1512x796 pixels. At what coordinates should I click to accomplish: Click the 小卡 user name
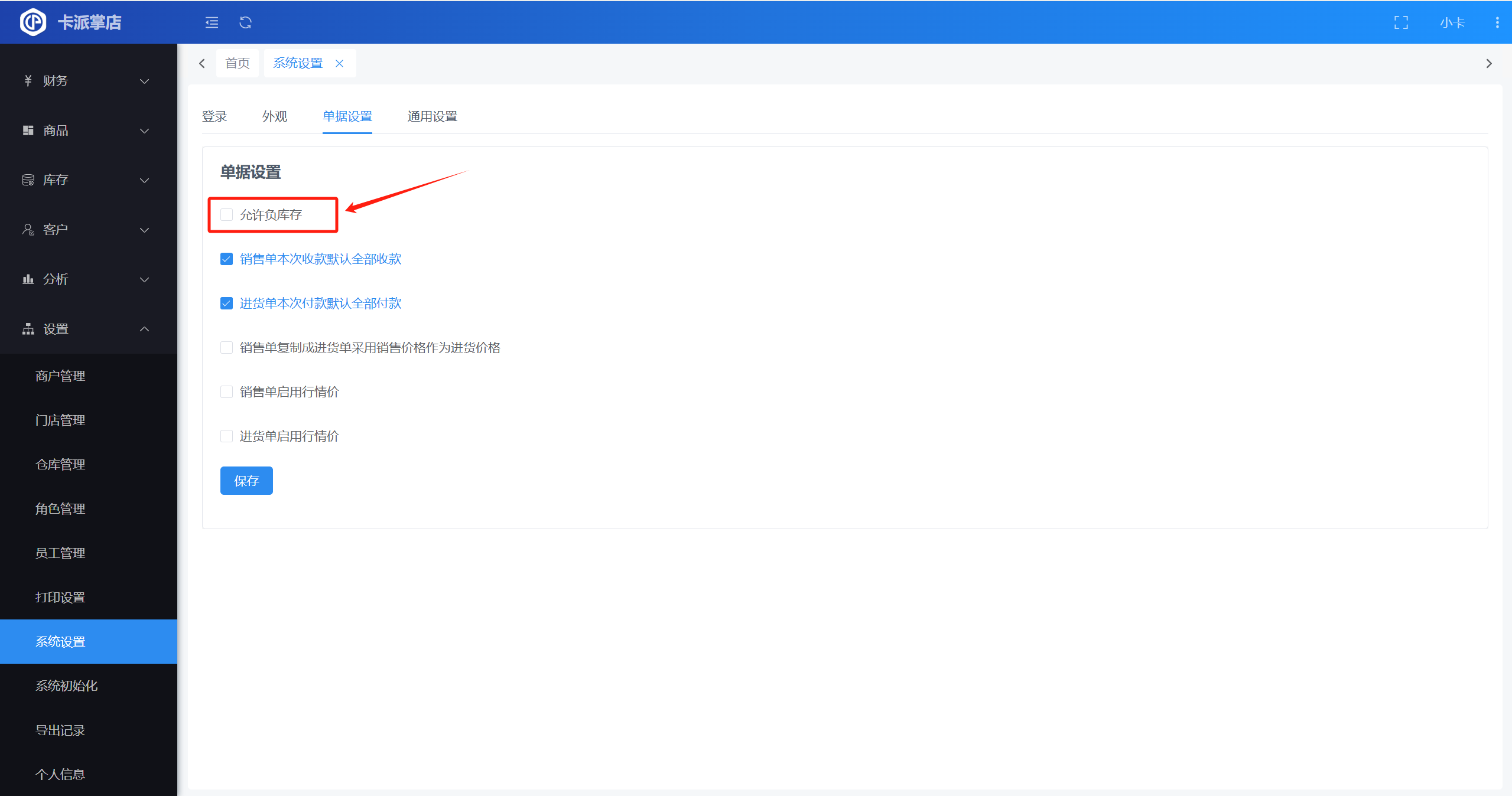[1452, 22]
